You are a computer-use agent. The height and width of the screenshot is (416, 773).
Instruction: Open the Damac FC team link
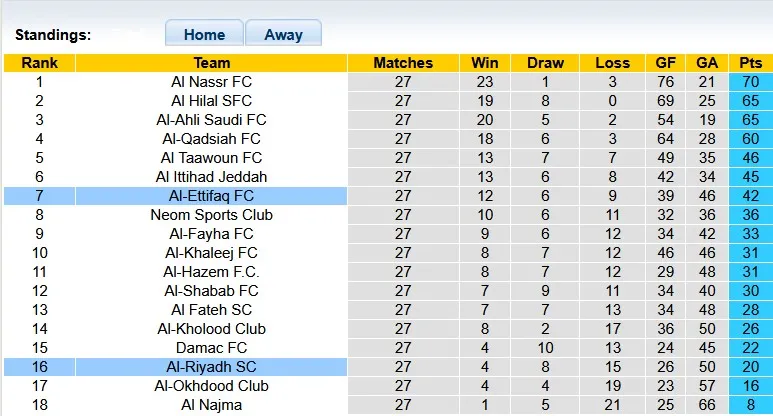coord(211,348)
